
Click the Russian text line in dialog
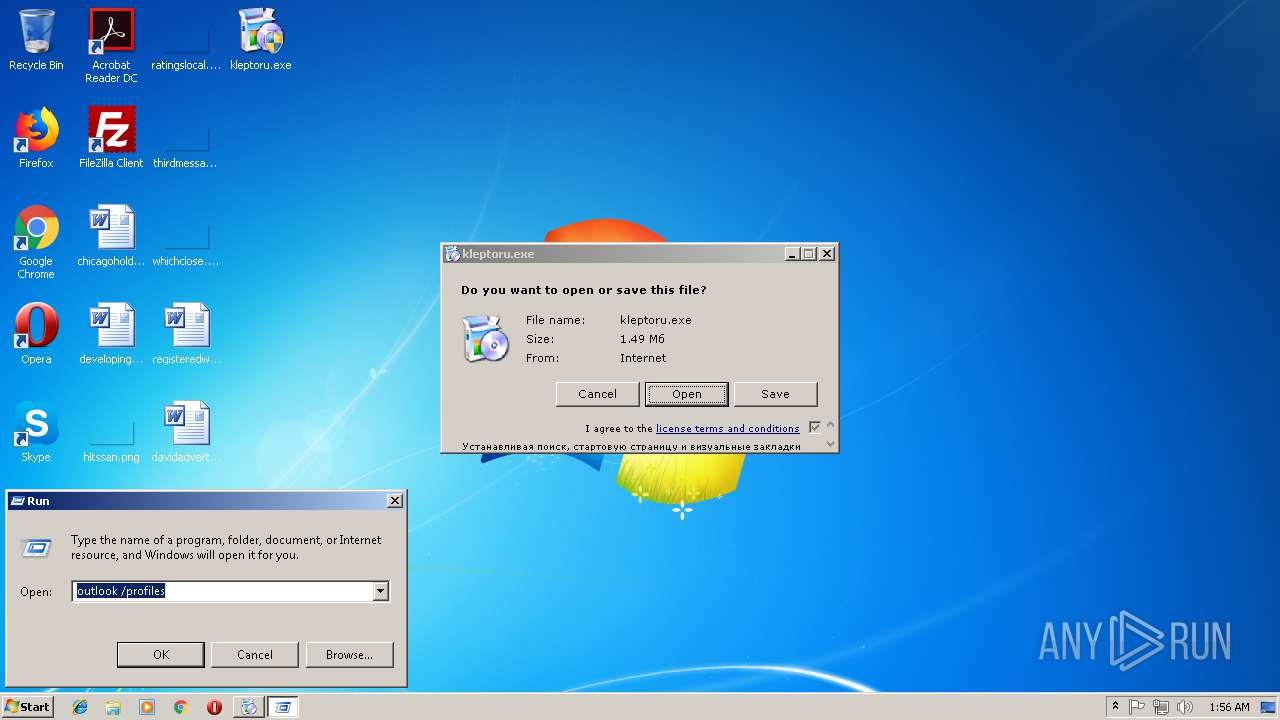point(631,447)
